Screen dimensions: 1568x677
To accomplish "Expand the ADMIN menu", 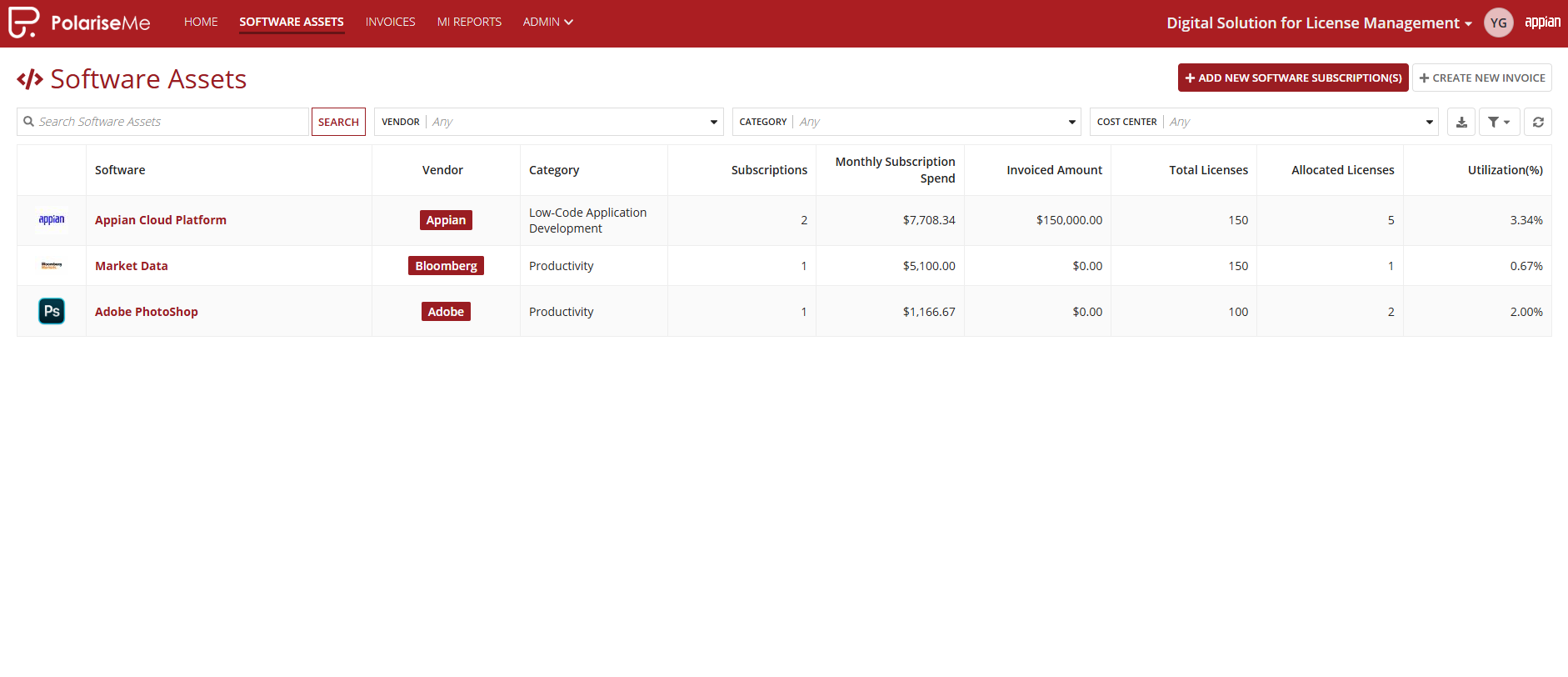I will (548, 22).
